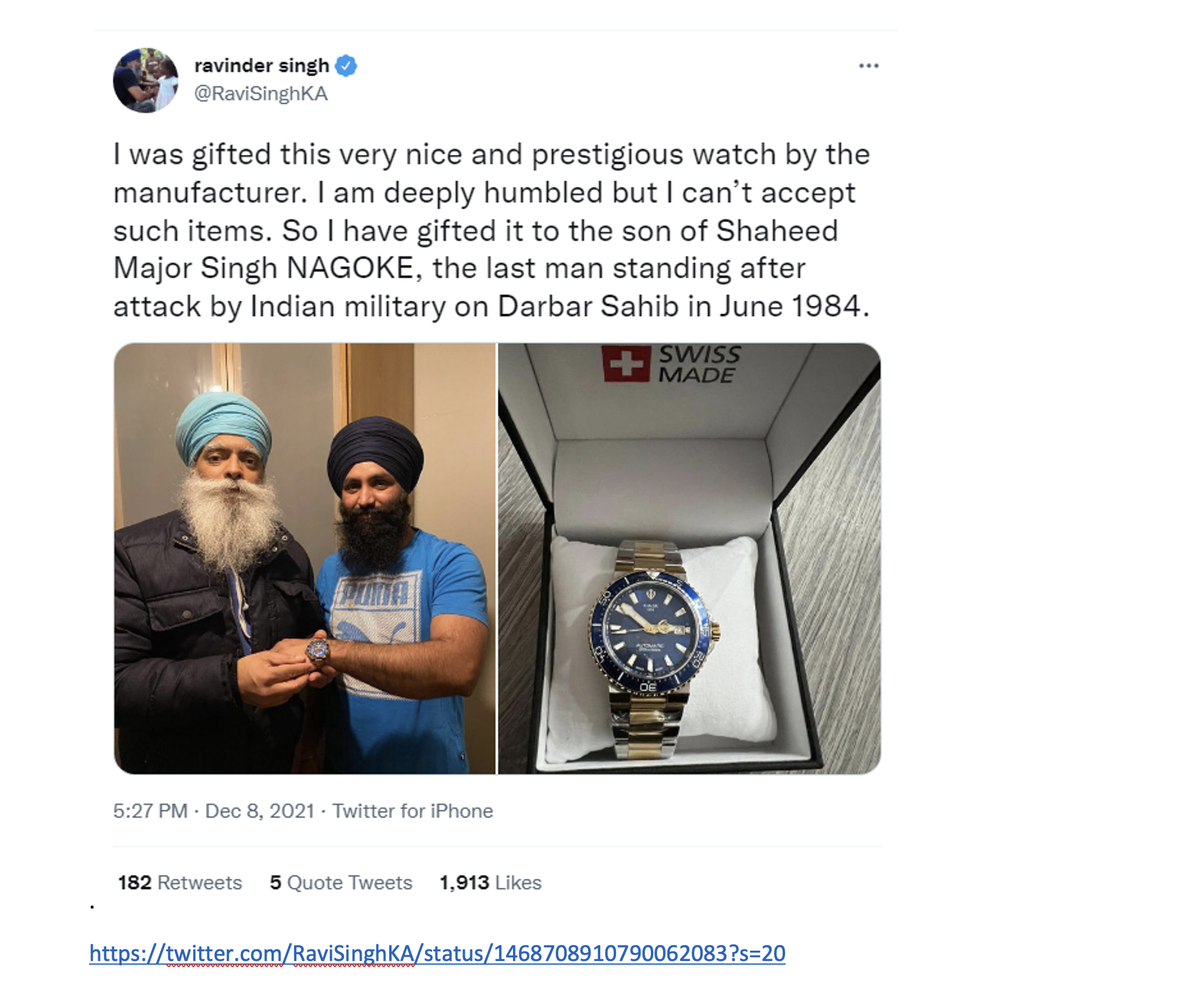Open the twitter.com status hyperlink
The image size is (1187, 1008).
(437, 953)
